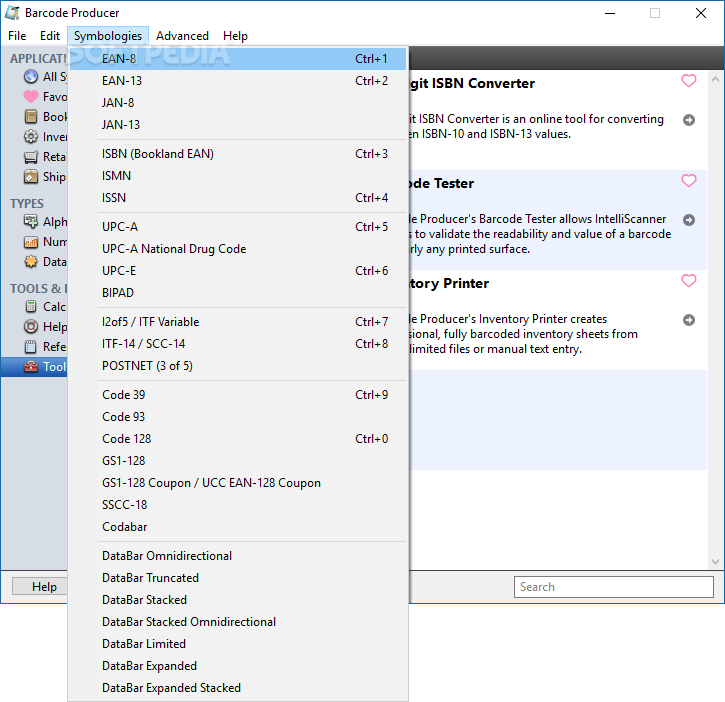Favorite the Inventory Printer with its heart

coord(688,280)
